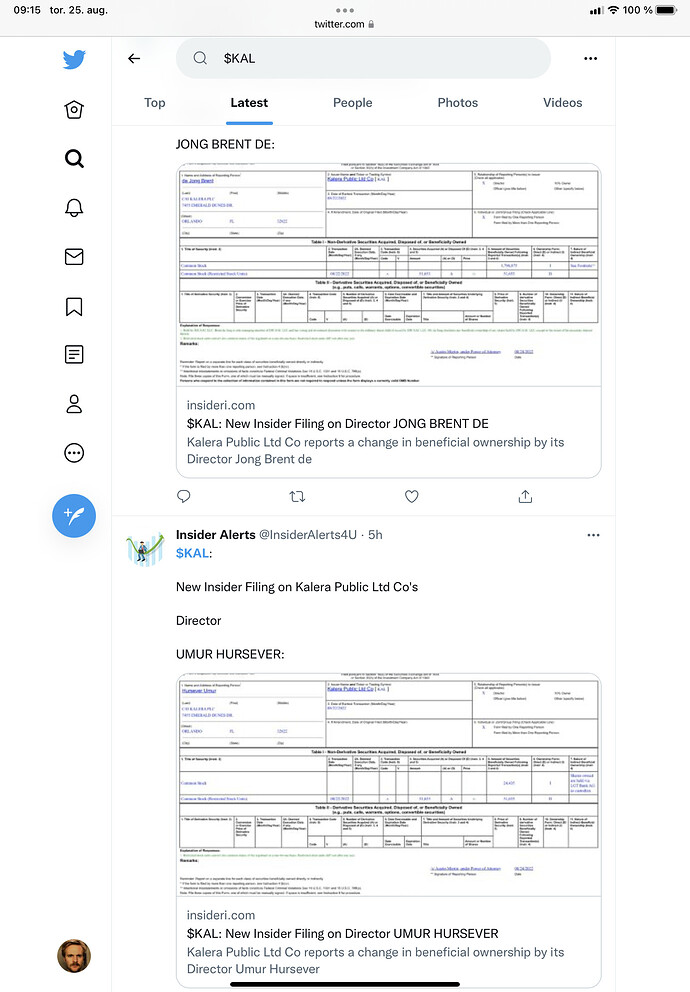Go to Home timeline icon
Screen dimensions: 690x992
74,109
